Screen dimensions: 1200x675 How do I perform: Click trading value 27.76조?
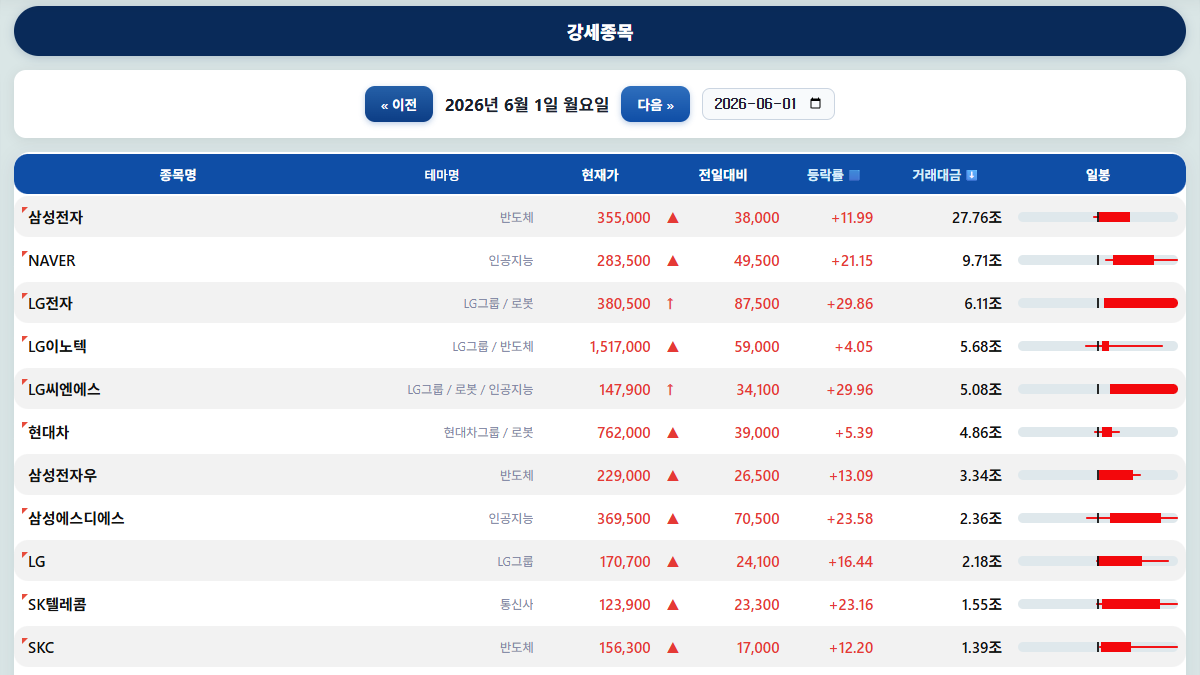click(977, 217)
